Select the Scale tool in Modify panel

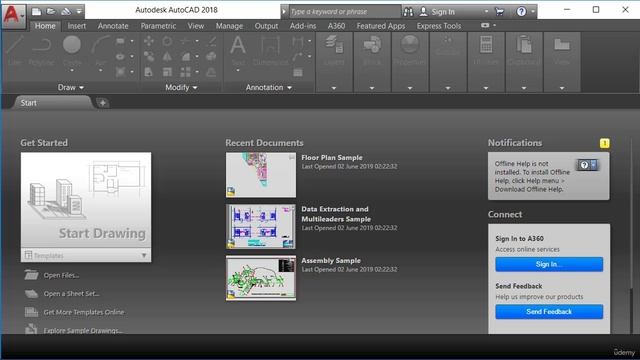(167, 72)
